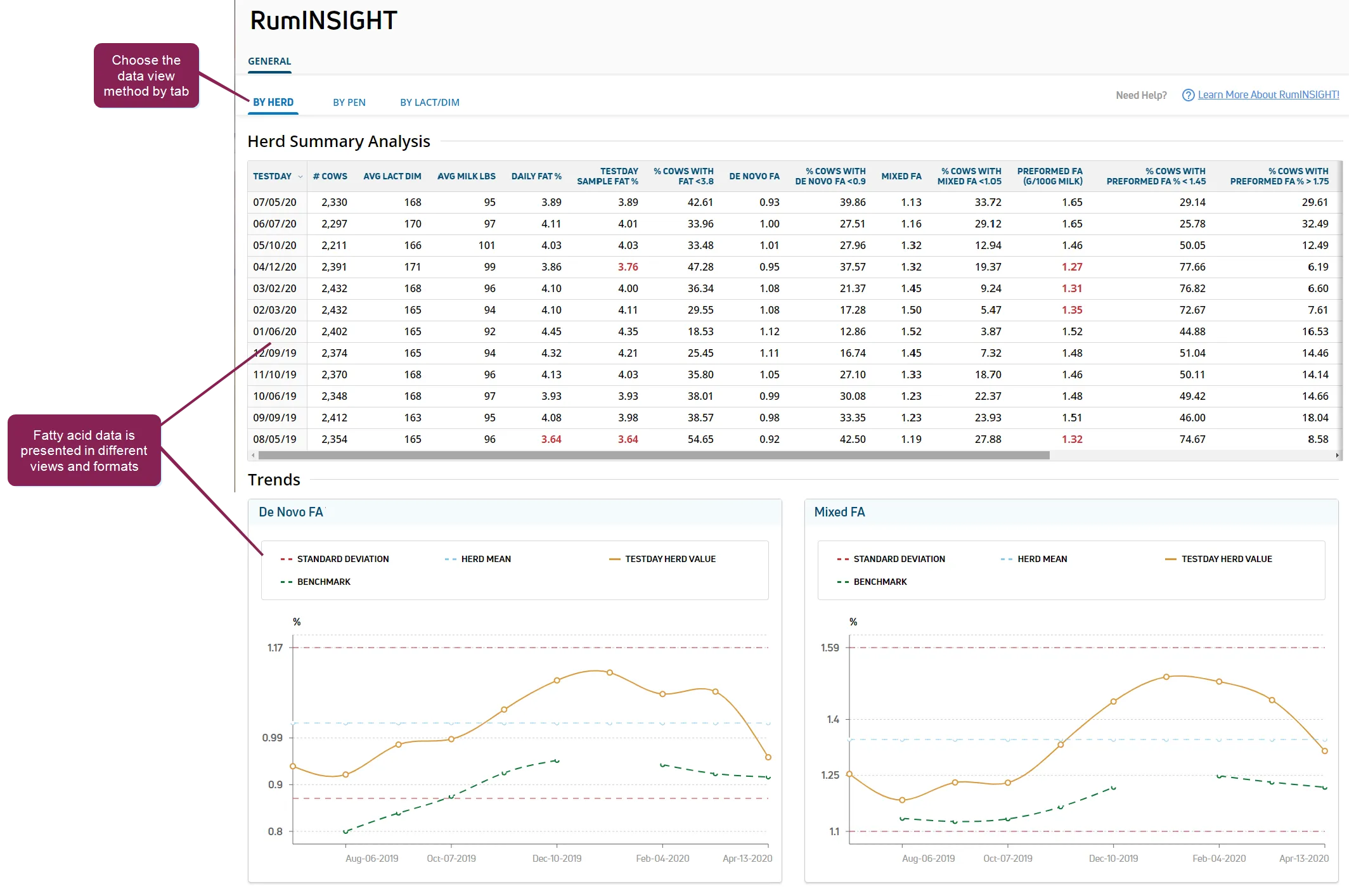
Task: Click the DAILY FAT % column header
Action: (537, 177)
